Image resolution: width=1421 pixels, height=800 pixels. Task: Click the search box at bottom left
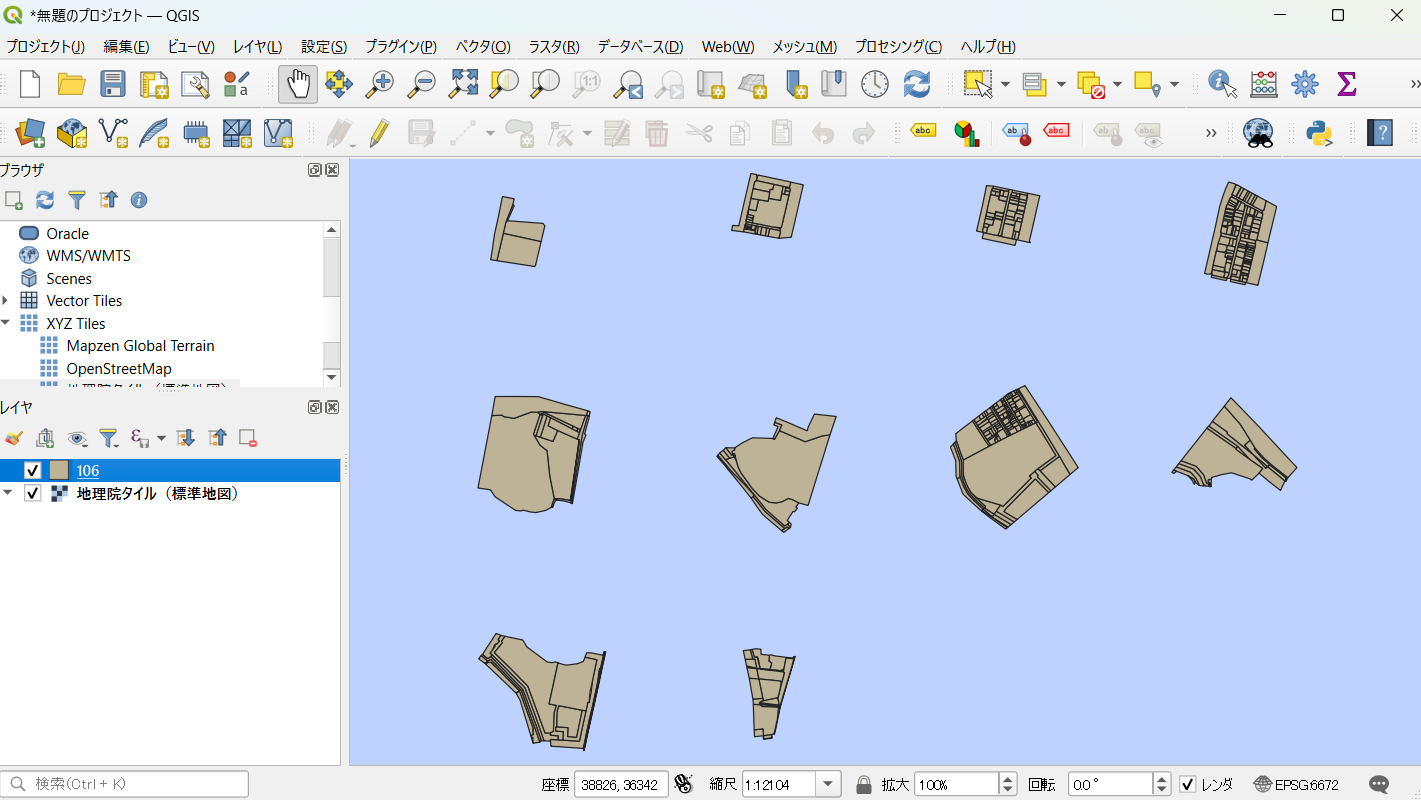[125, 784]
